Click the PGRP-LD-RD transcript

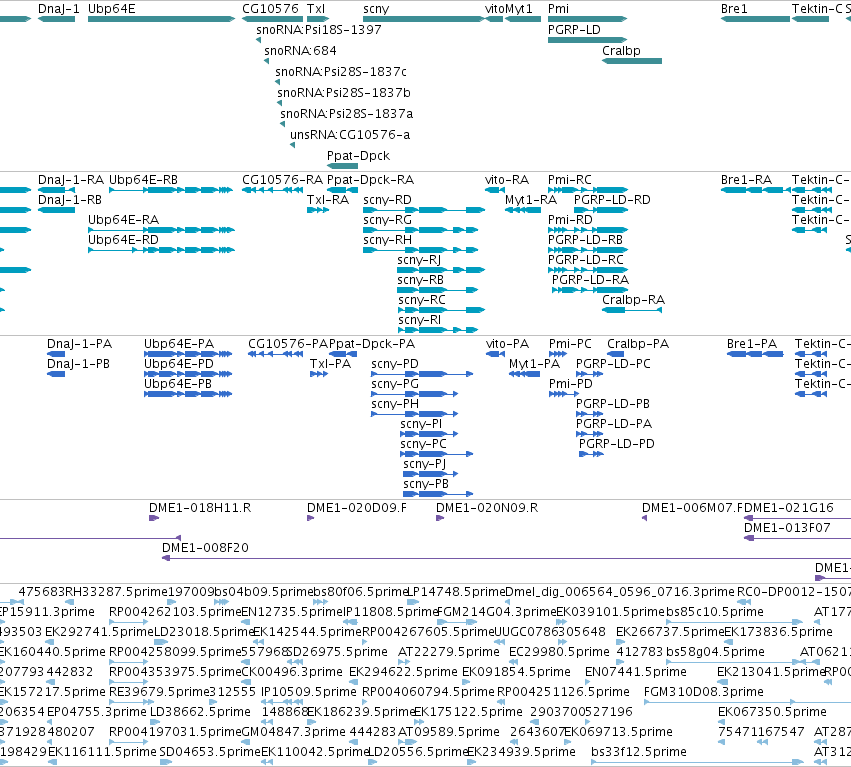[601, 210]
